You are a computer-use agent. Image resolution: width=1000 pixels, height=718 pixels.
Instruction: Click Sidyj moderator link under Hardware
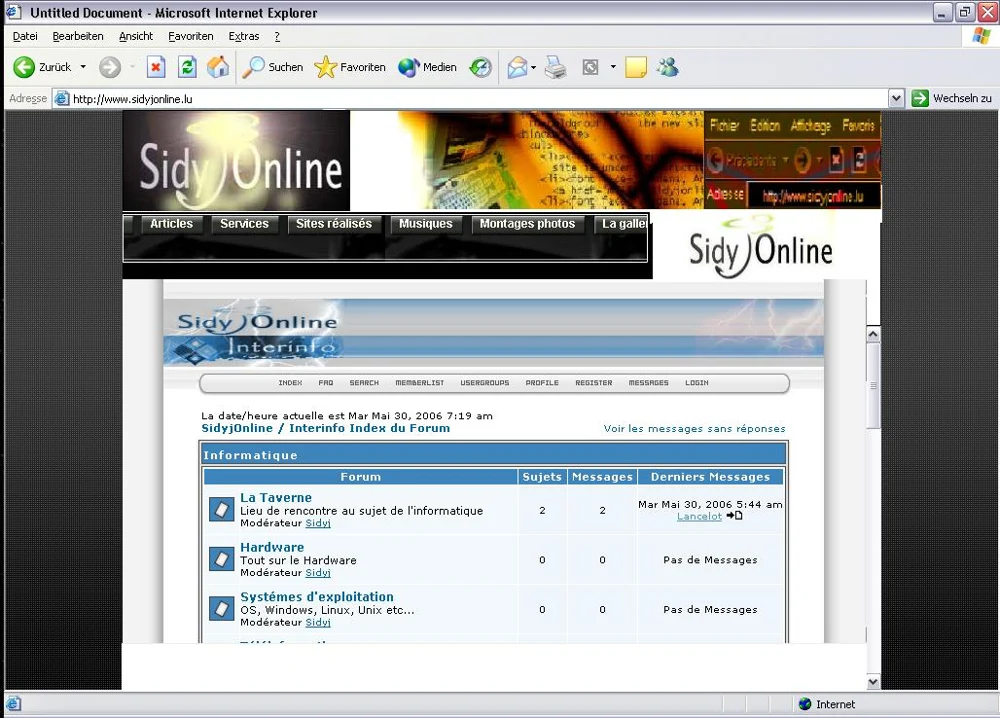[x=318, y=573]
